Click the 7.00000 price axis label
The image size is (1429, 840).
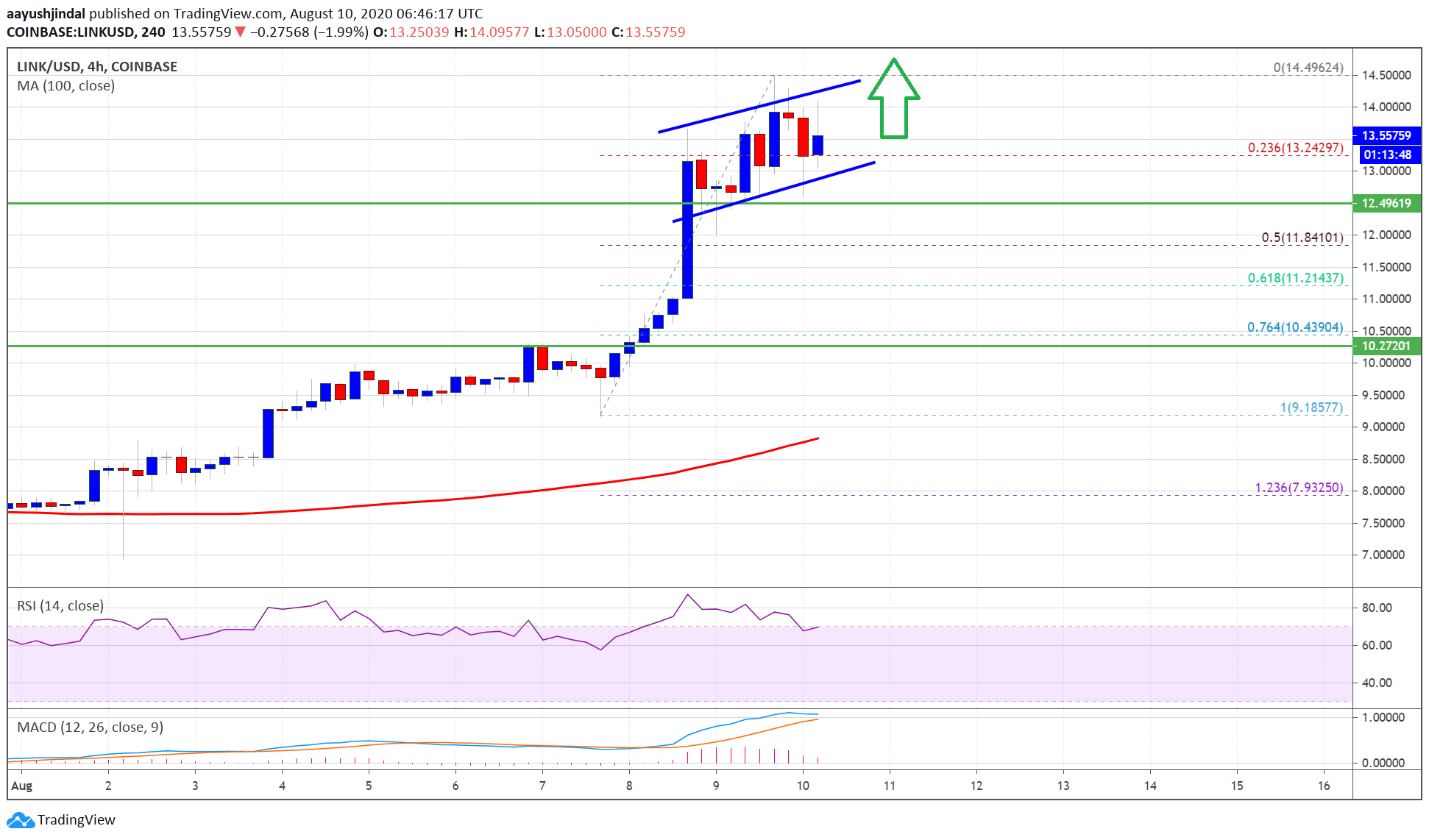point(1383,555)
